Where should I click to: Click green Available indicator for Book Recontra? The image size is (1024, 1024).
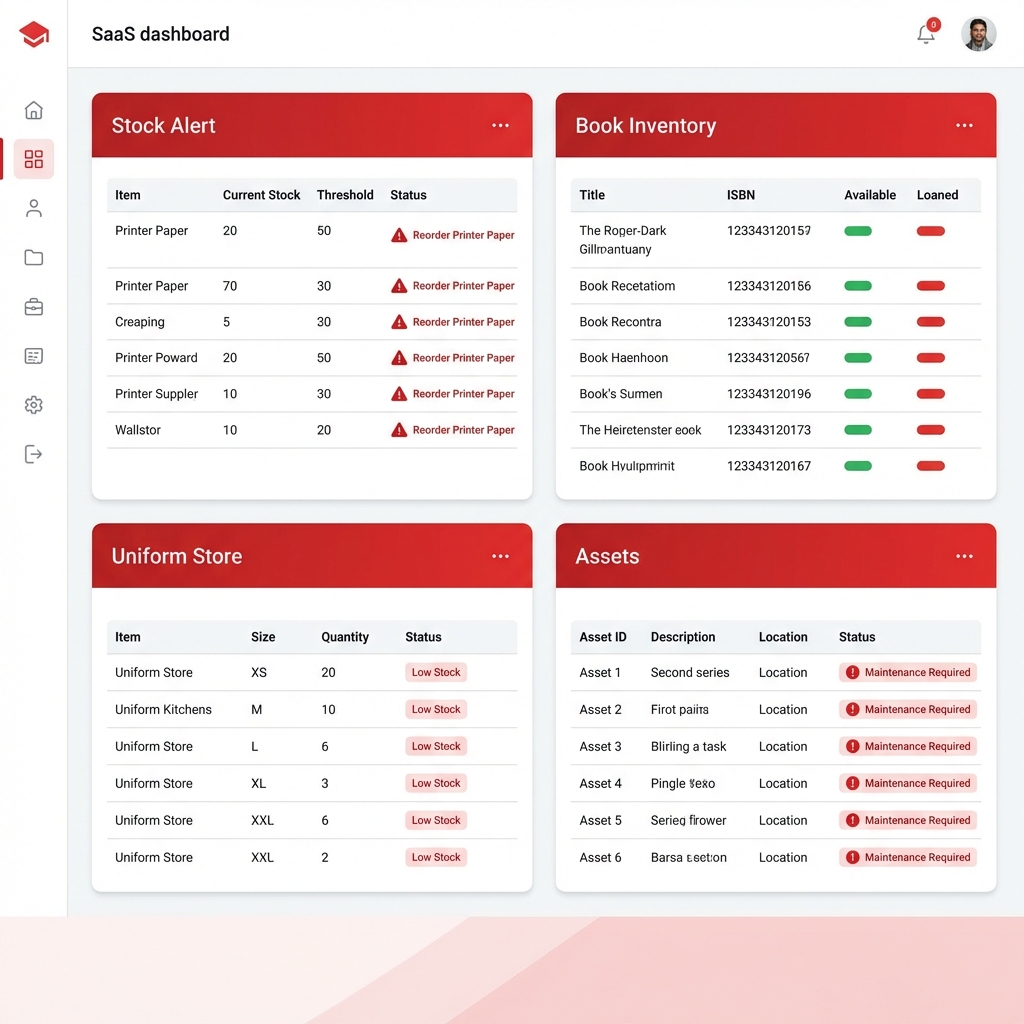point(858,322)
